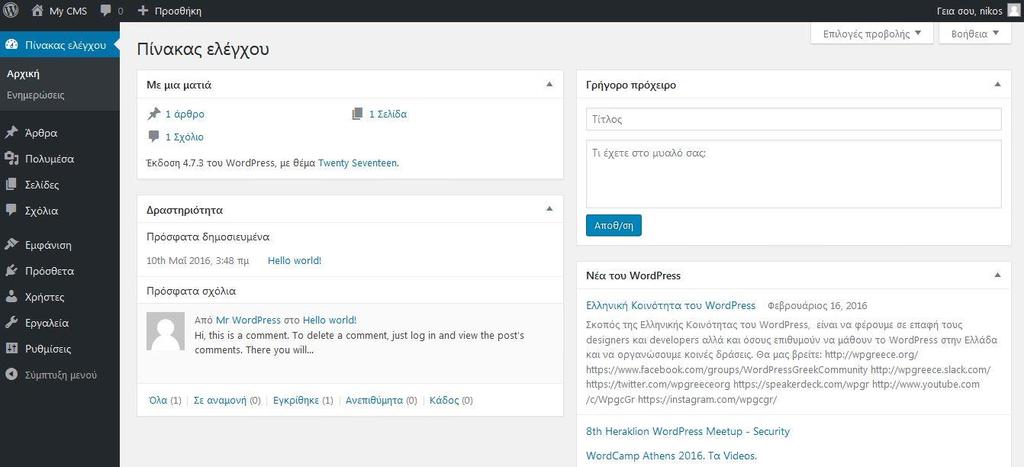Click Mr WordPress commenter avatar
1024x467 pixels.
166,331
